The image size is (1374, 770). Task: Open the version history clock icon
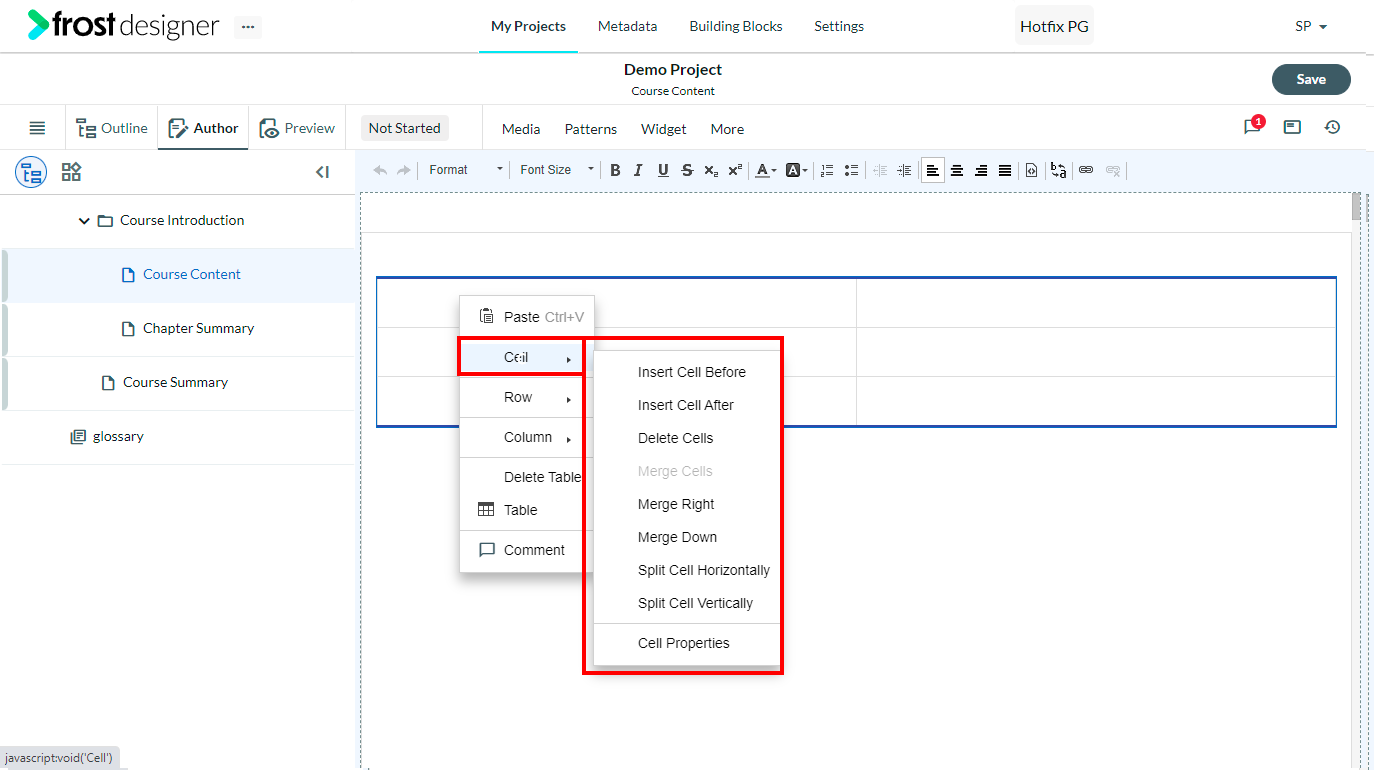click(x=1332, y=127)
